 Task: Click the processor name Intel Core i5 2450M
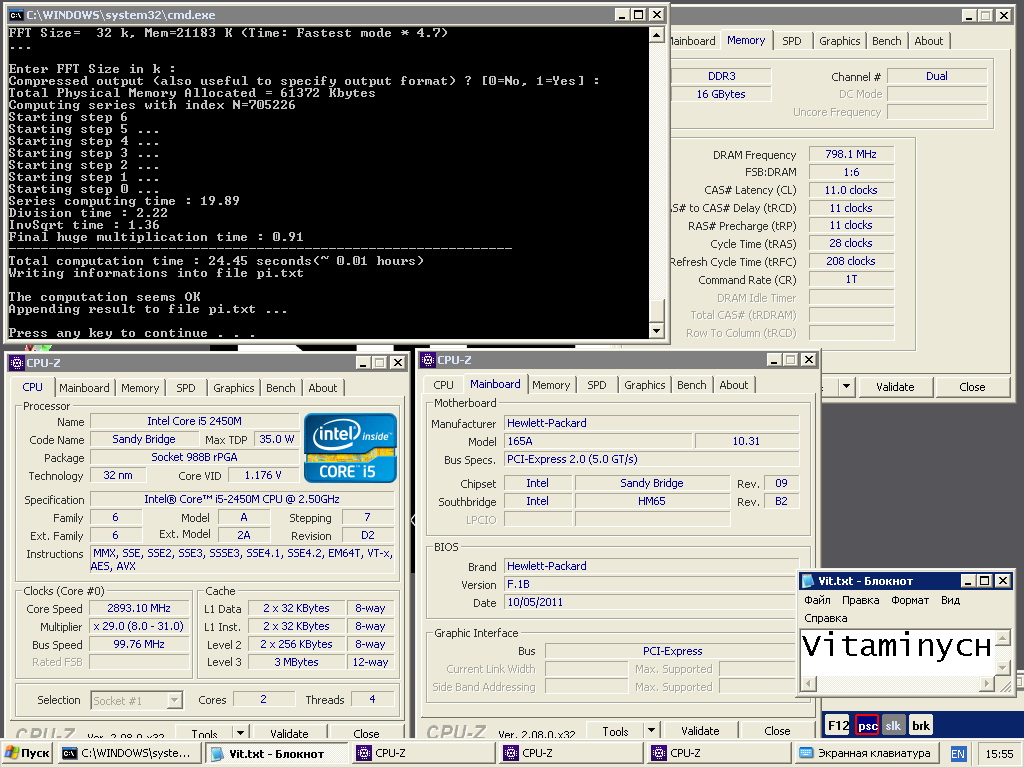coord(194,421)
